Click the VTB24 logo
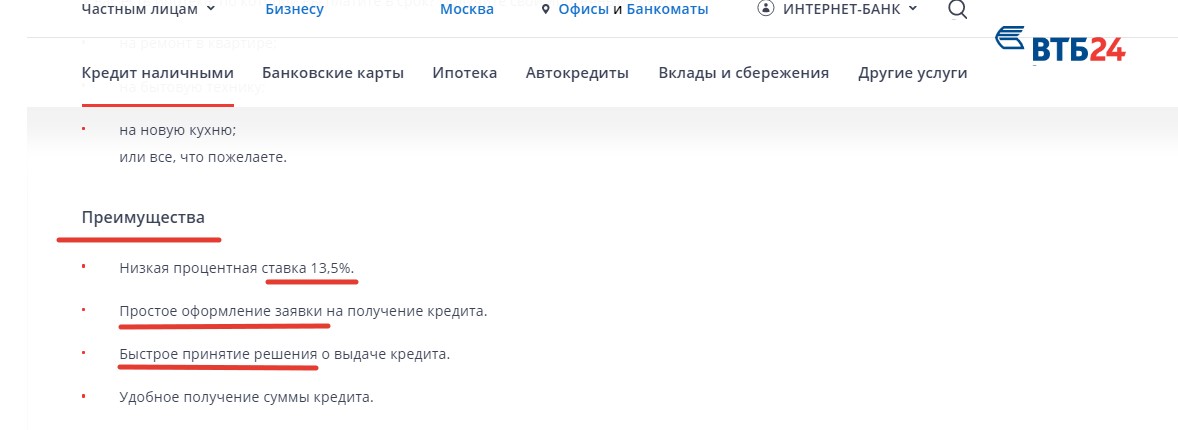The width and height of the screenshot is (1178, 430). (1060, 44)
